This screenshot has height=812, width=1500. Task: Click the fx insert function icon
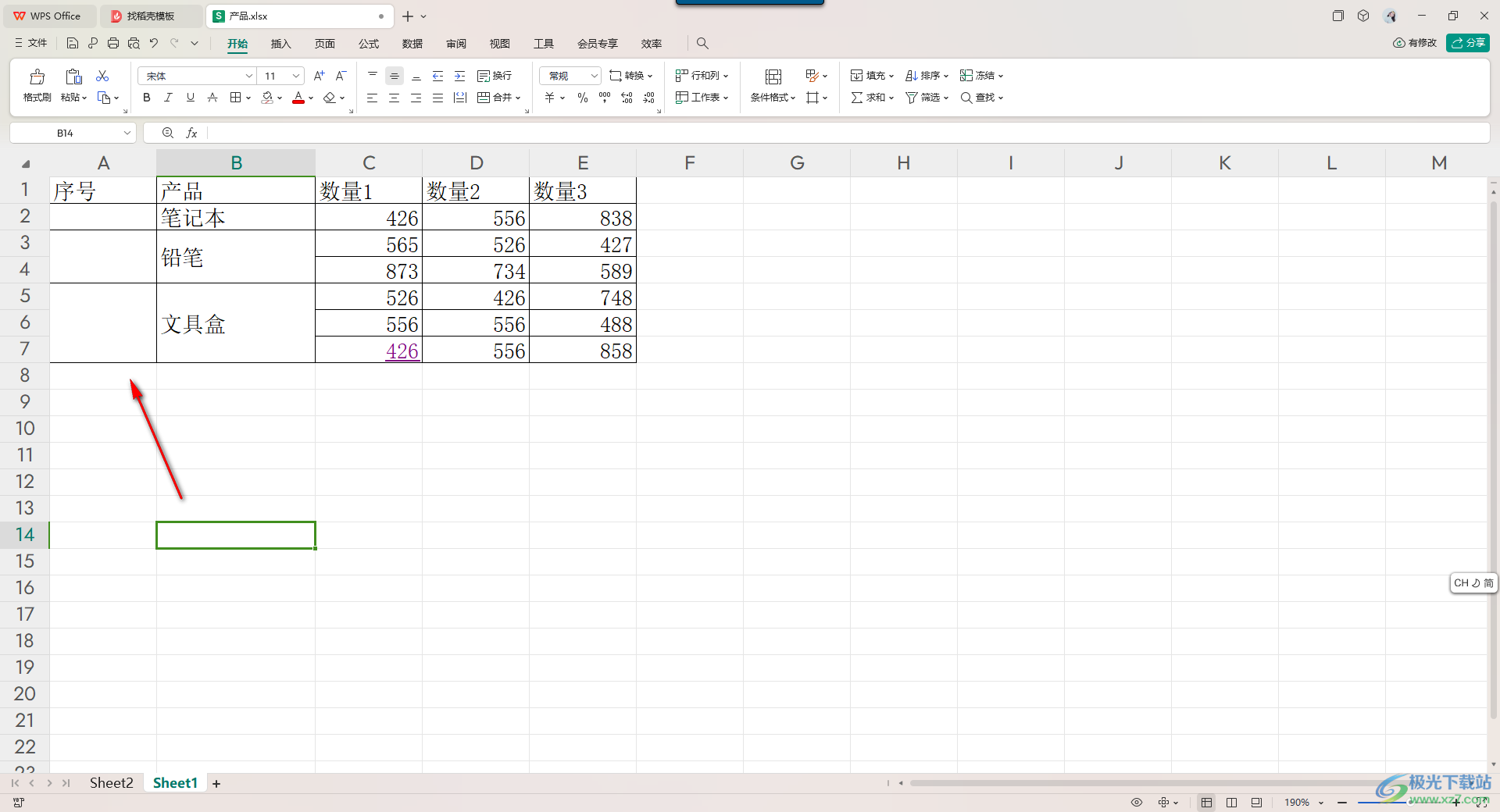pyautogui.click(x=191, y=133)
